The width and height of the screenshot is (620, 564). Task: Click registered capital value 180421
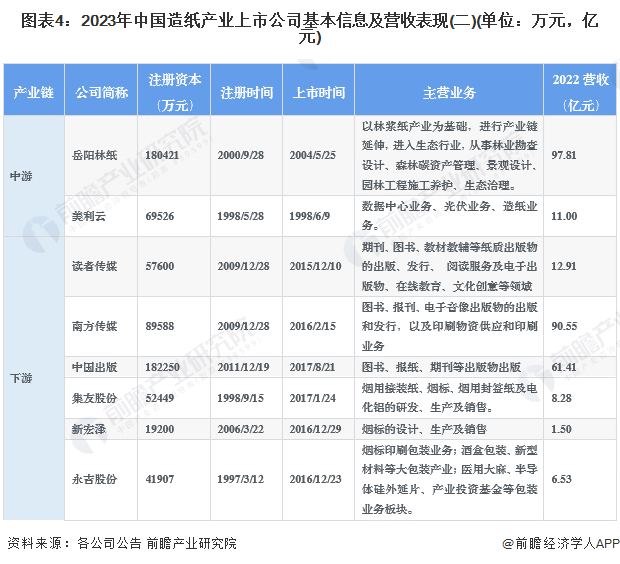[162, 155]
